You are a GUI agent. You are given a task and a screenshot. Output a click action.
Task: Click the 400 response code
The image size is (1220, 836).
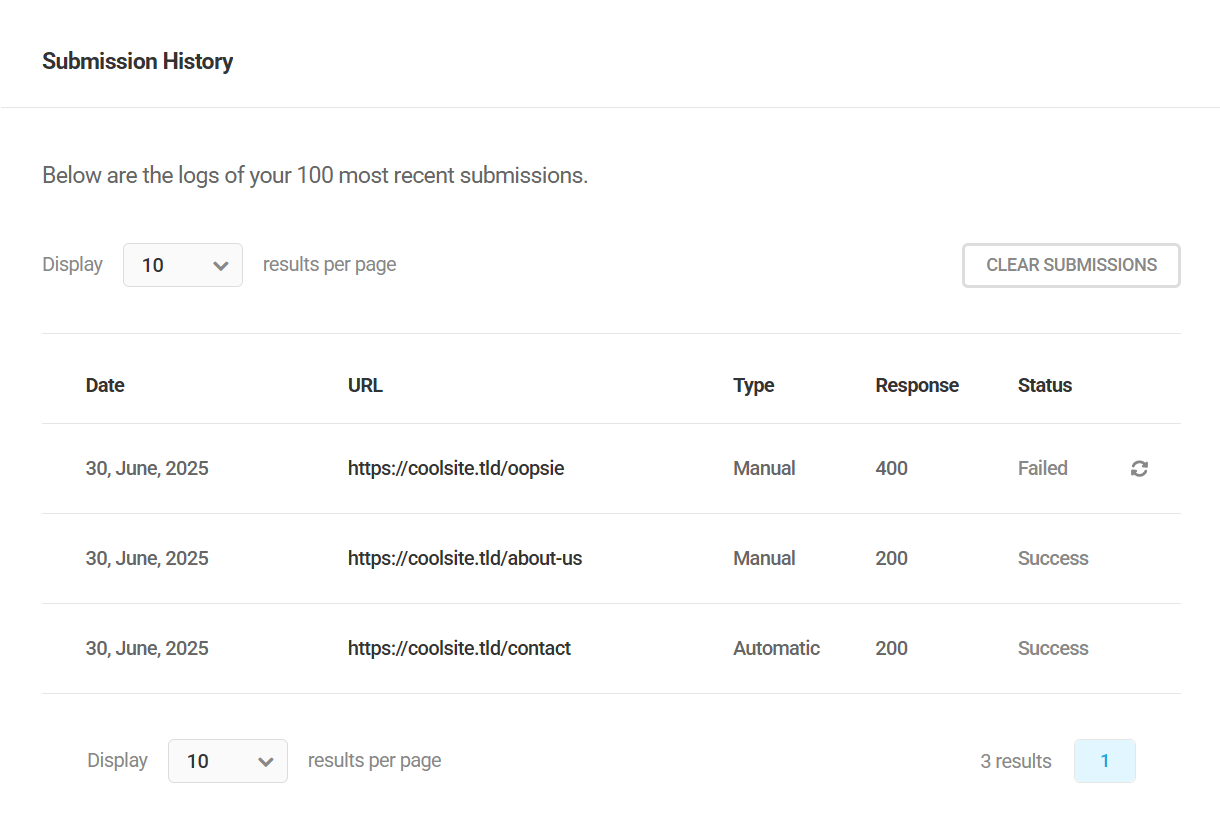tap(891, 468)
